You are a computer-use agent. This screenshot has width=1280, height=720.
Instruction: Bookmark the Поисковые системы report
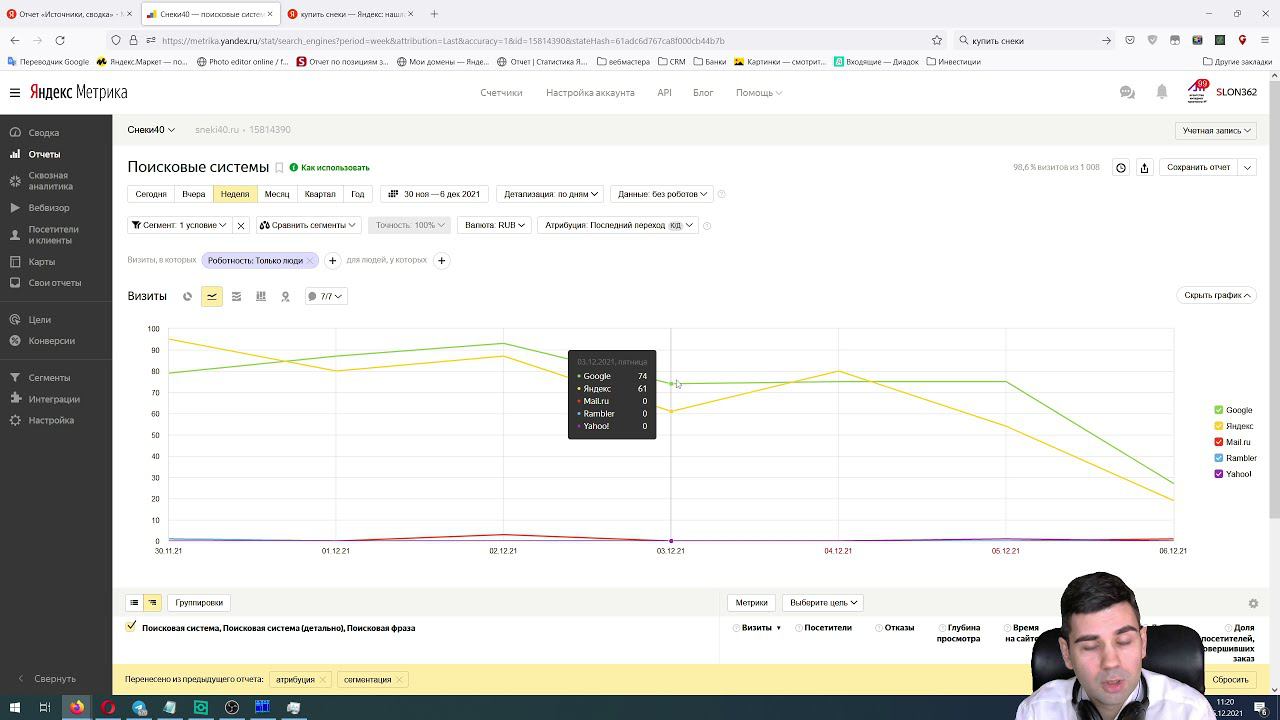[279, 168]
